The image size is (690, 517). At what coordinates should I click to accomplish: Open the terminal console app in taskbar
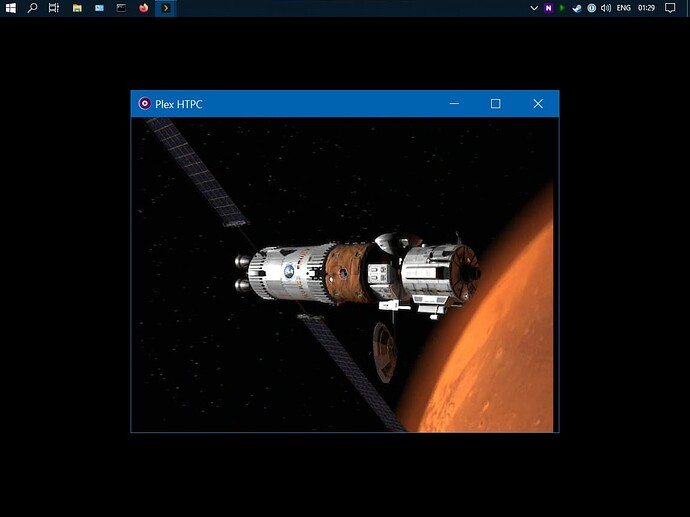121,8
